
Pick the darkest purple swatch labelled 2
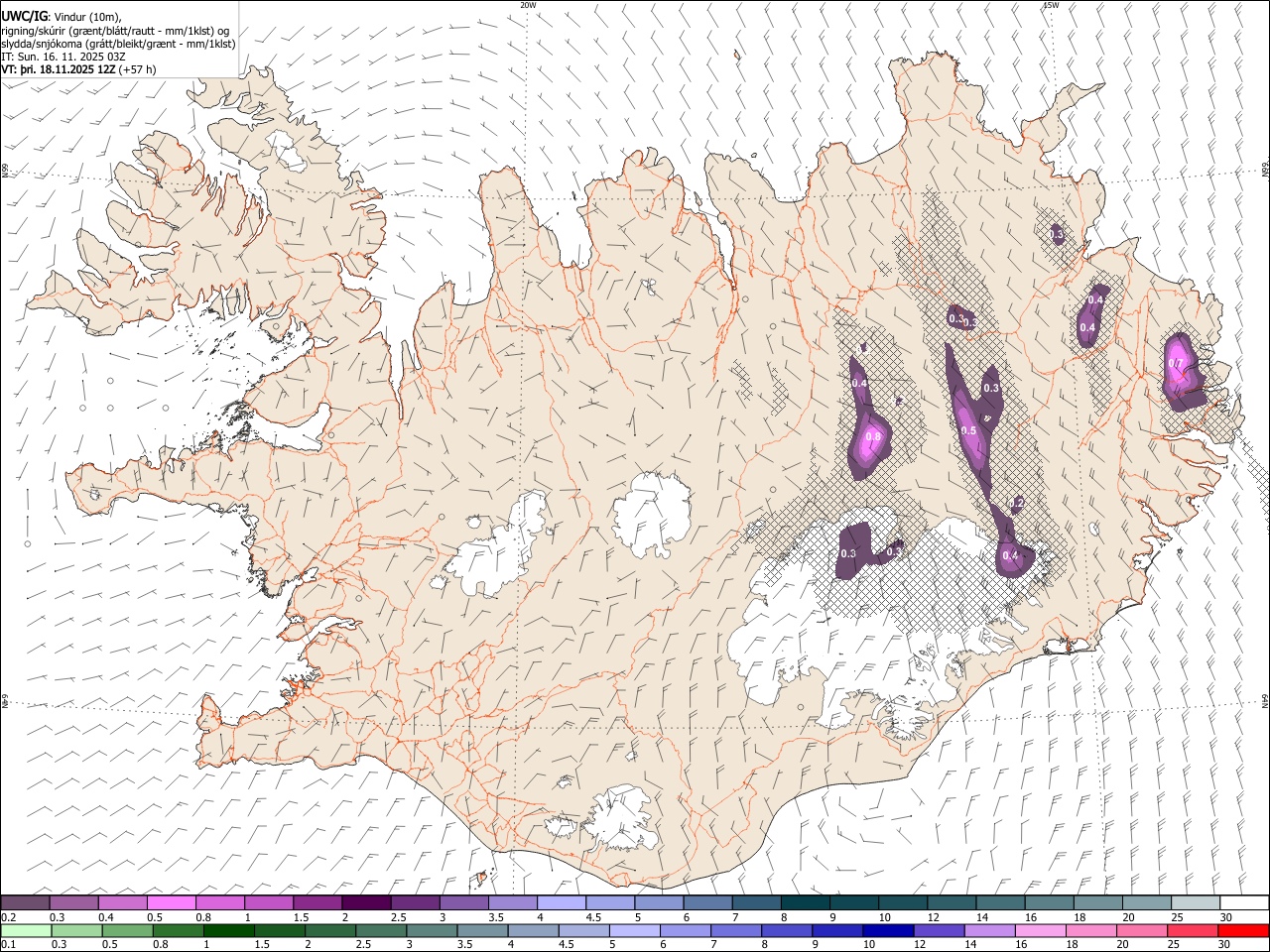(366, 902)
